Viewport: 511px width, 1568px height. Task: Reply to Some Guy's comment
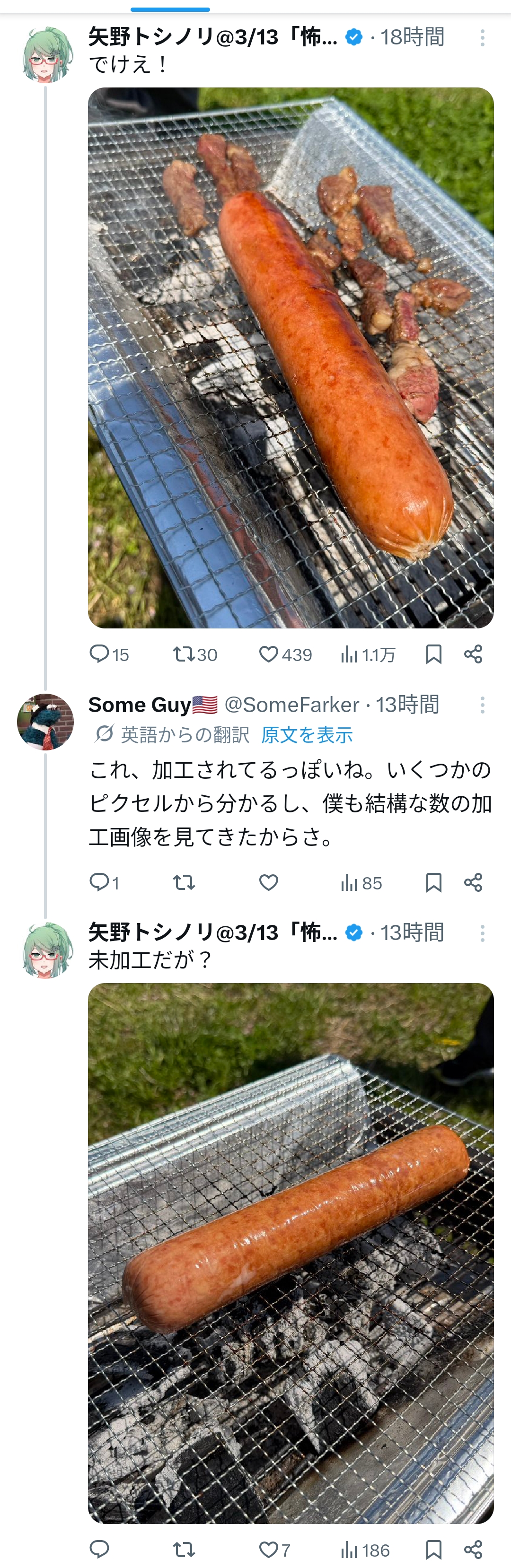click(x=99, y=882)
